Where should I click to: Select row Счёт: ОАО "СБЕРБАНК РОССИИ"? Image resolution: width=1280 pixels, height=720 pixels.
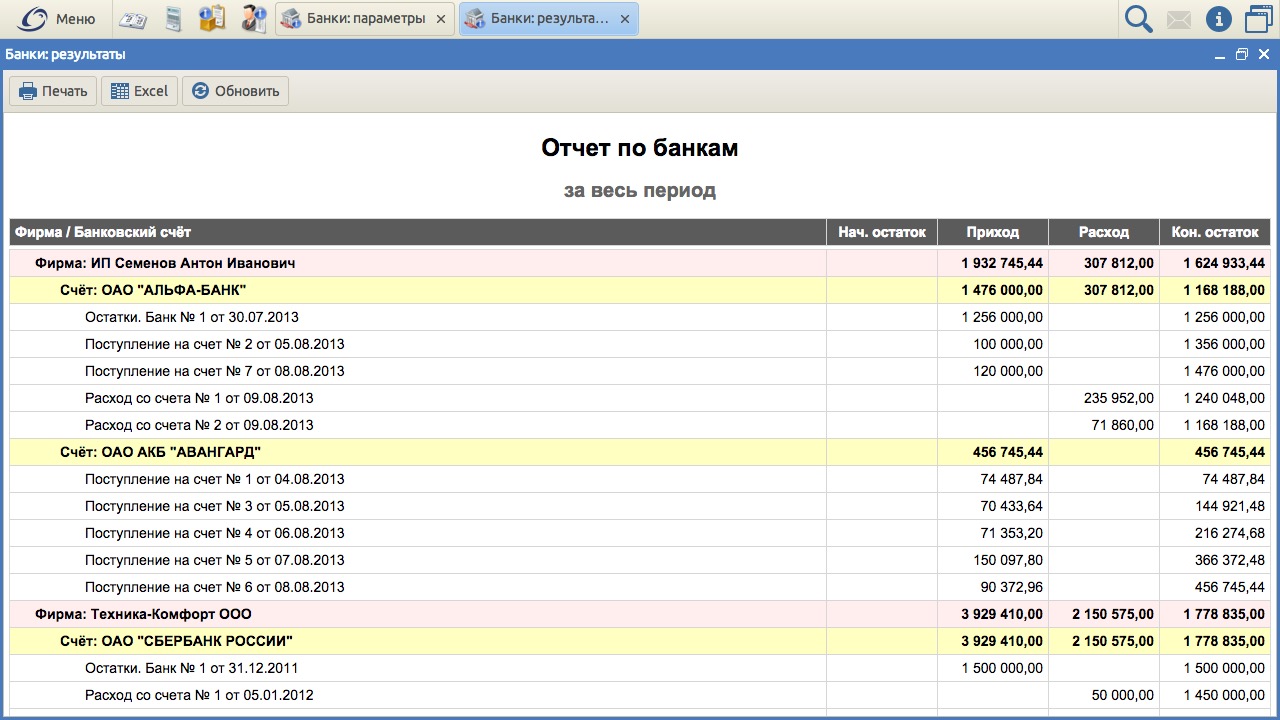tap(640, 641)
